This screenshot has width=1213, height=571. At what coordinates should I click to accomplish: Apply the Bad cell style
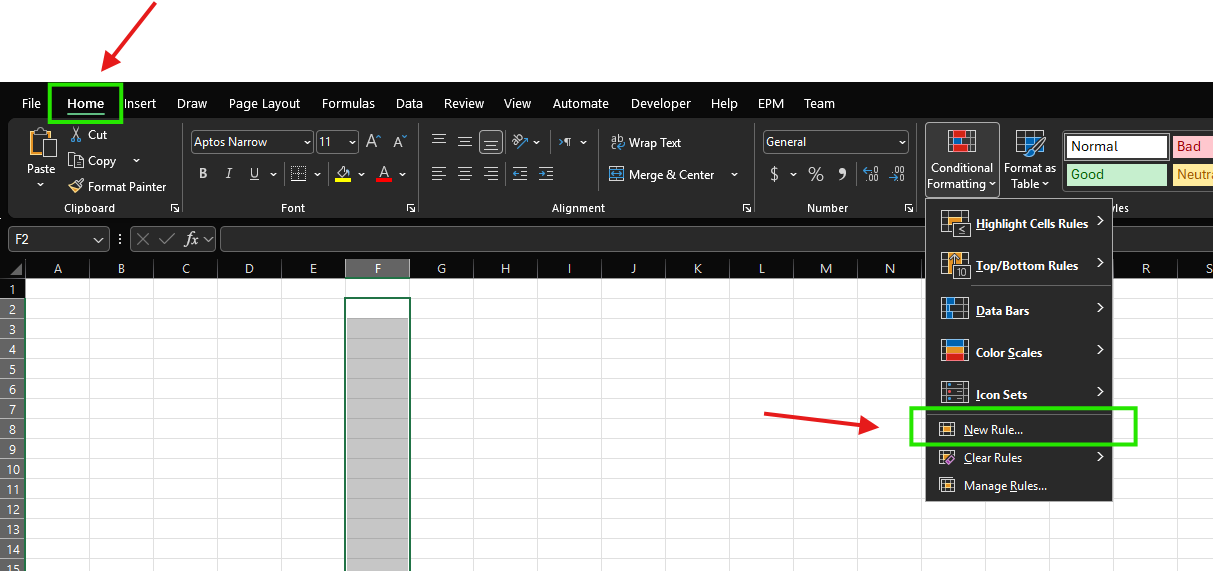click(x=1192, y=146)
